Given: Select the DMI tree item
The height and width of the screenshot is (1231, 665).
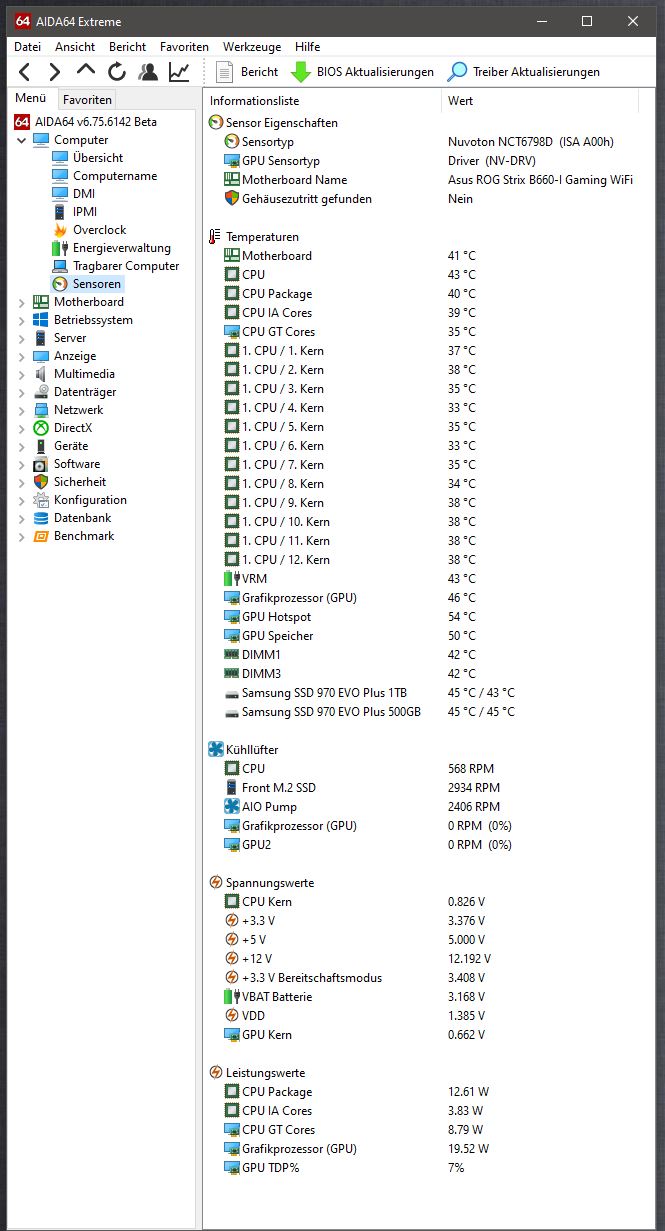Looking at the screenshot, I should point(84,194).
